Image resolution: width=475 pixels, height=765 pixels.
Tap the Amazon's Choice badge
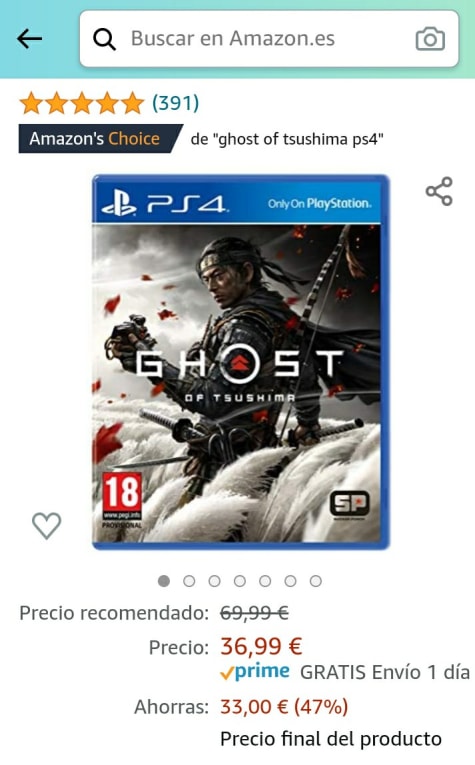click(x=100, y=139)
